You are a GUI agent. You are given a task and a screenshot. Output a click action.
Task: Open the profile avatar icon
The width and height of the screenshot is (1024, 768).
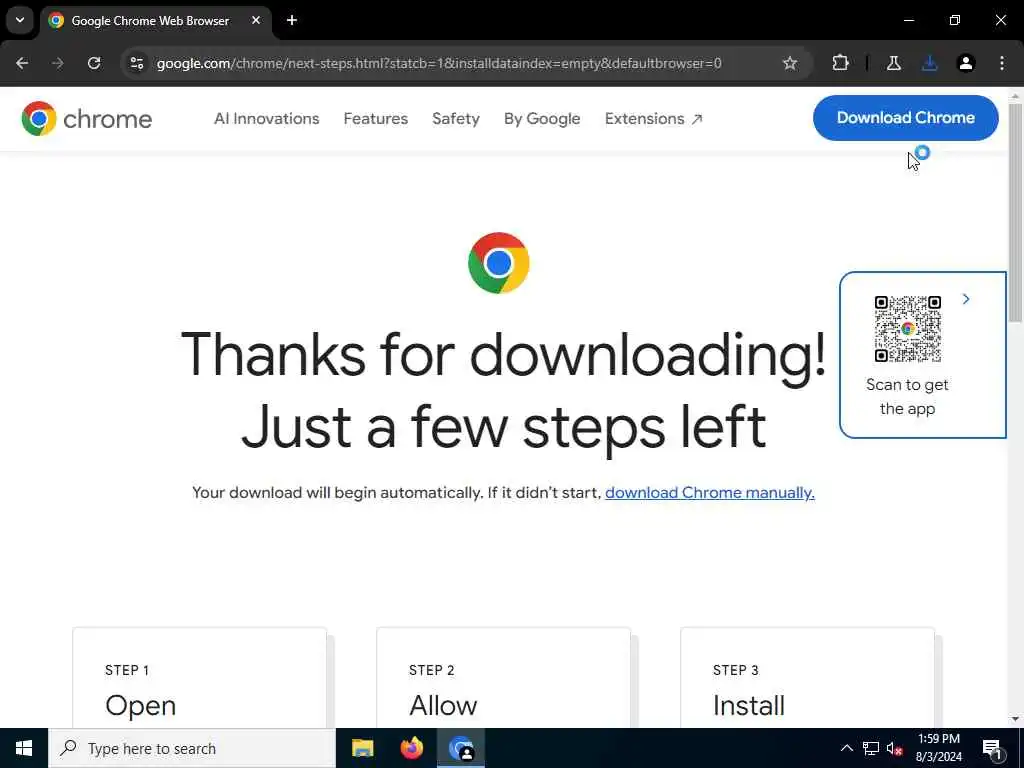(966, 63)
